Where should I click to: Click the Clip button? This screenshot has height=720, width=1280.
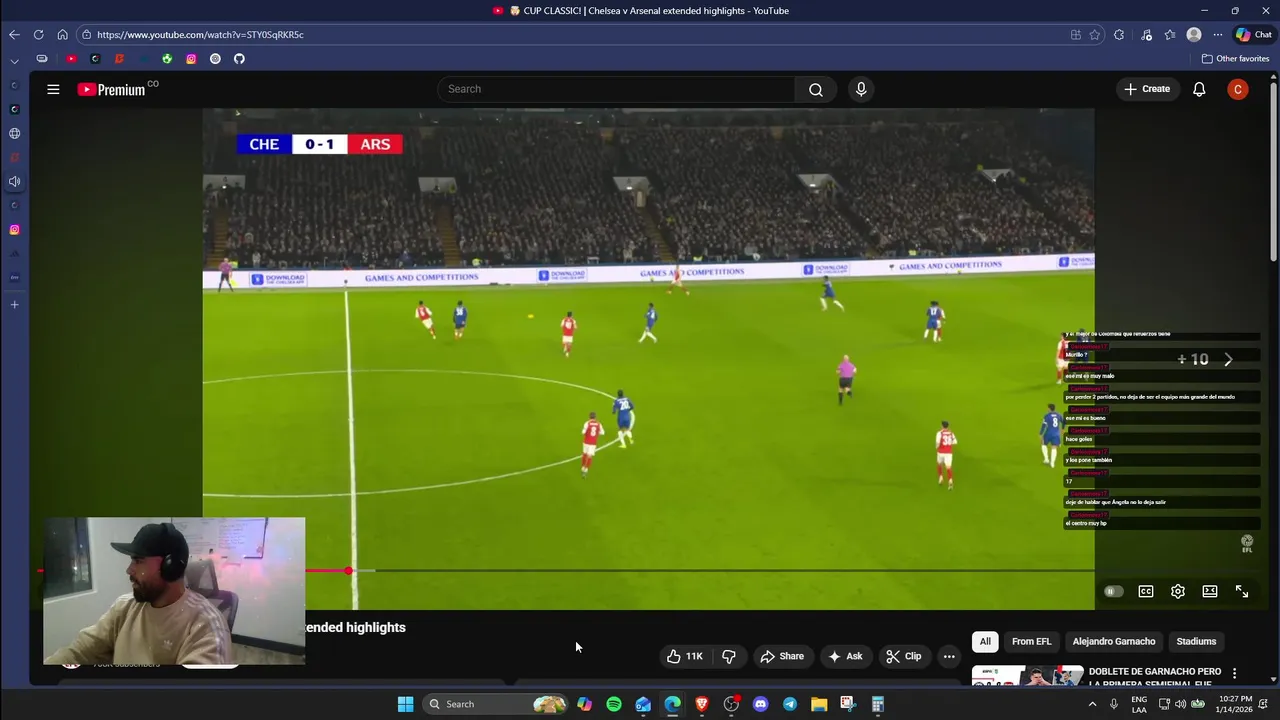(x=904, y=656)
